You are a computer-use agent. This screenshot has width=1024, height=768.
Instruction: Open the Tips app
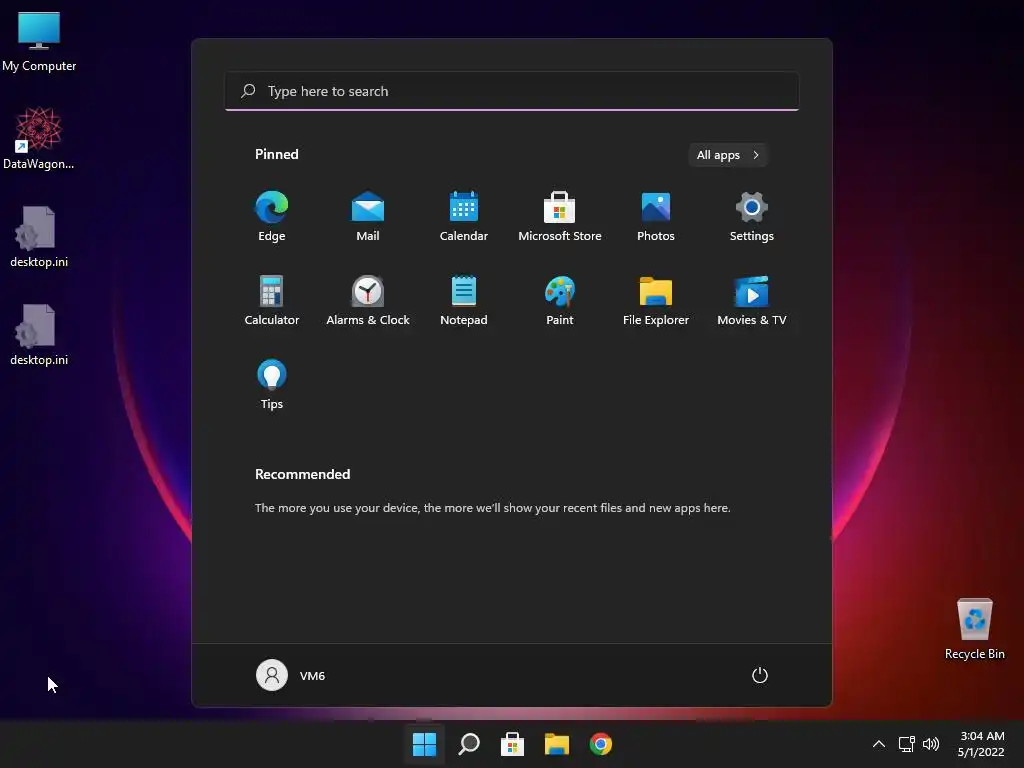point(272,385)
